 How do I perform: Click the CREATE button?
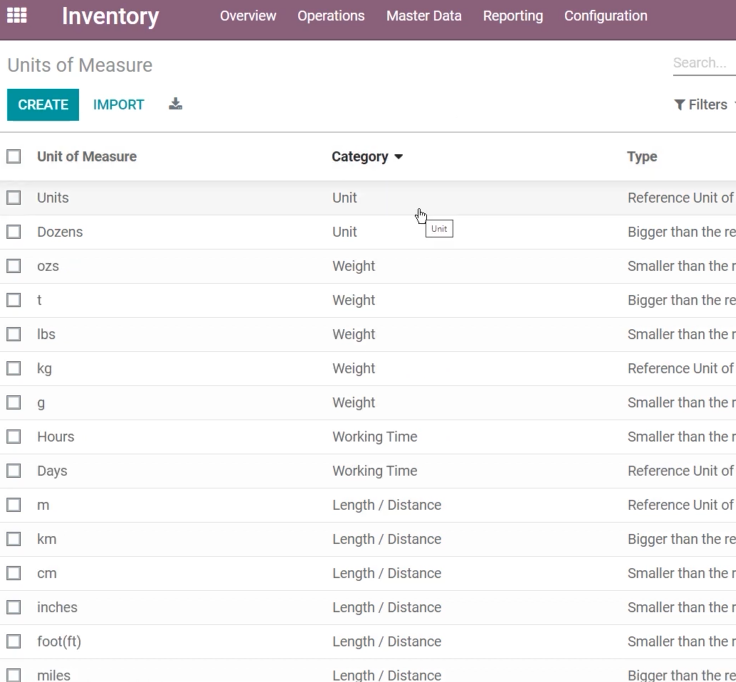coord(43,105)
